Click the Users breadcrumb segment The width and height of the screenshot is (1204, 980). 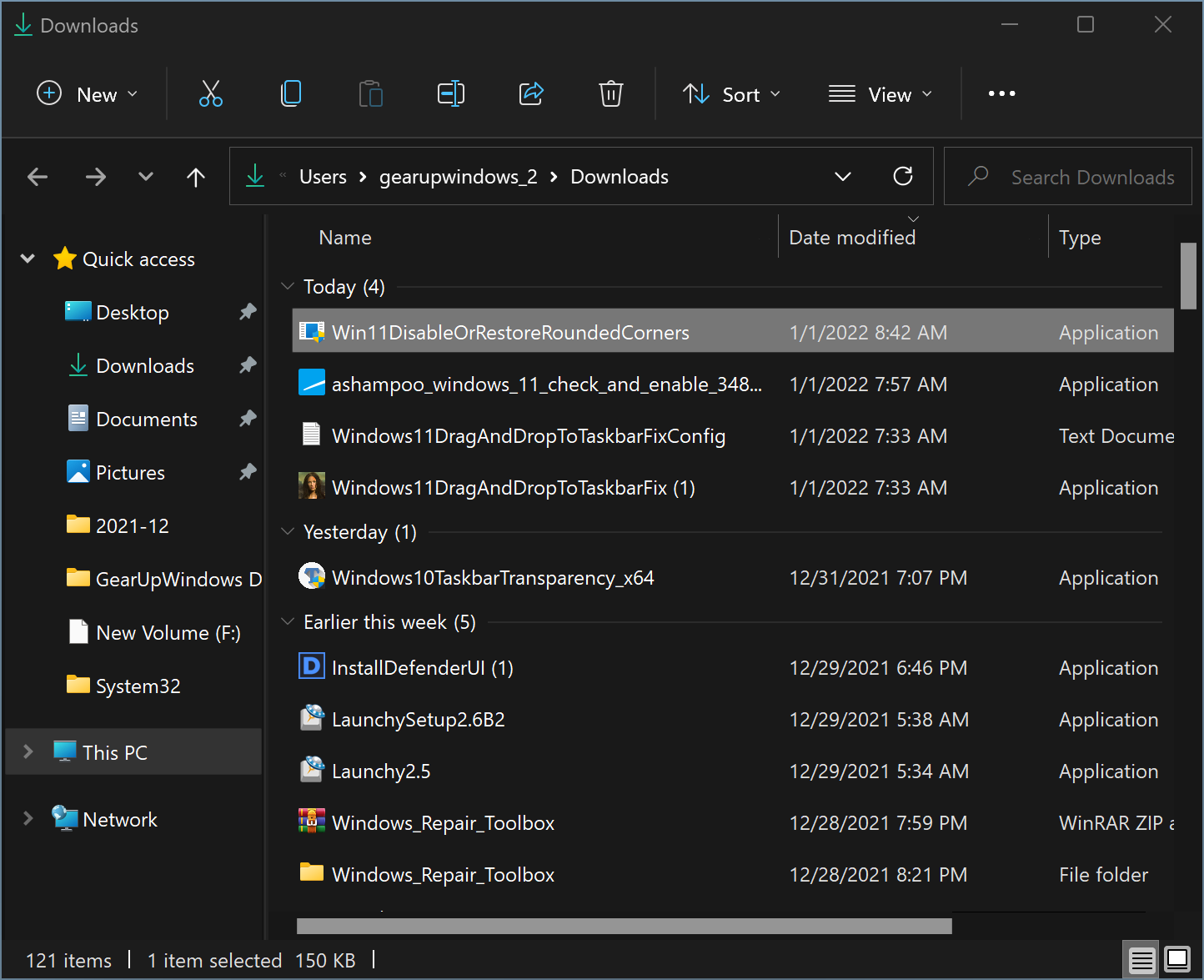click(323, 177)
